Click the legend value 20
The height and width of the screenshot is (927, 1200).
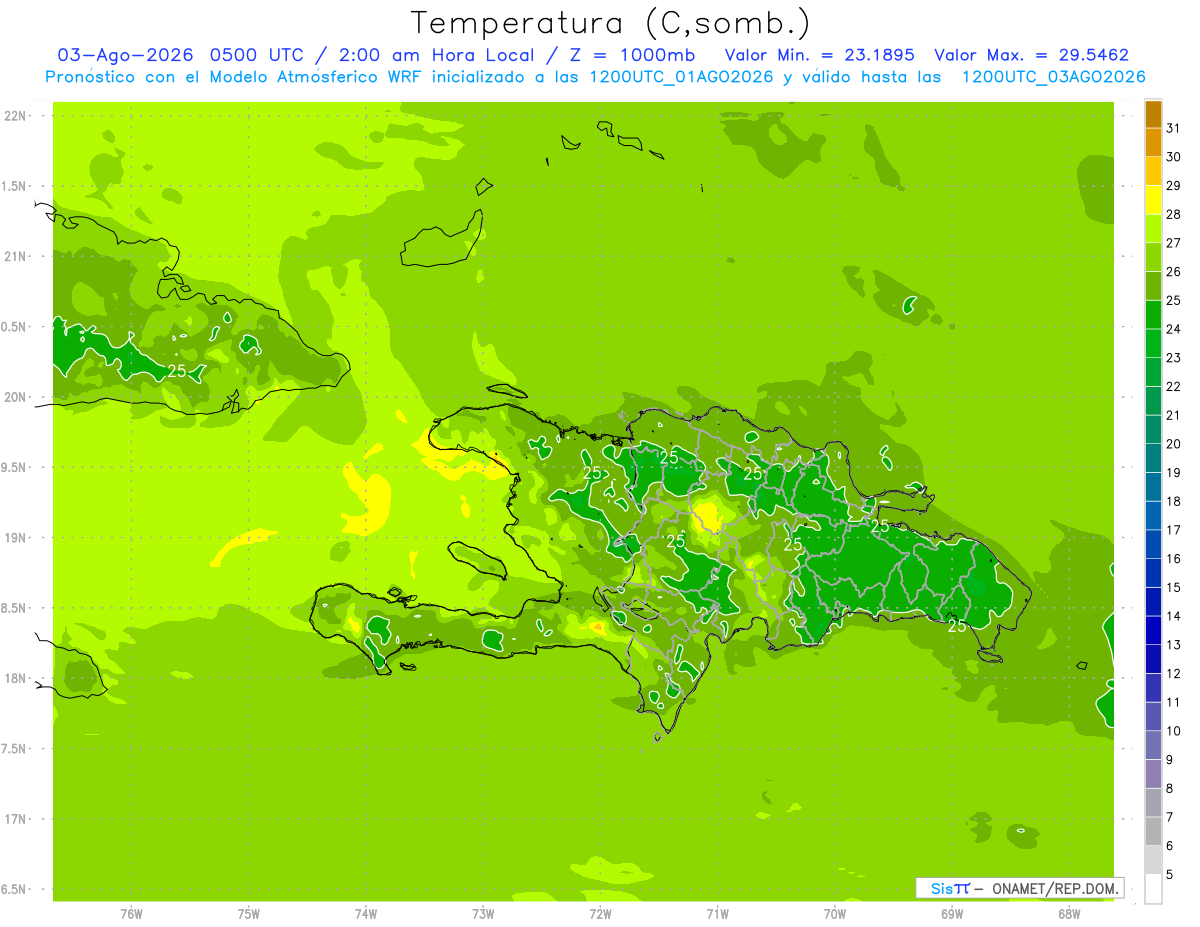pos(1173,444)
